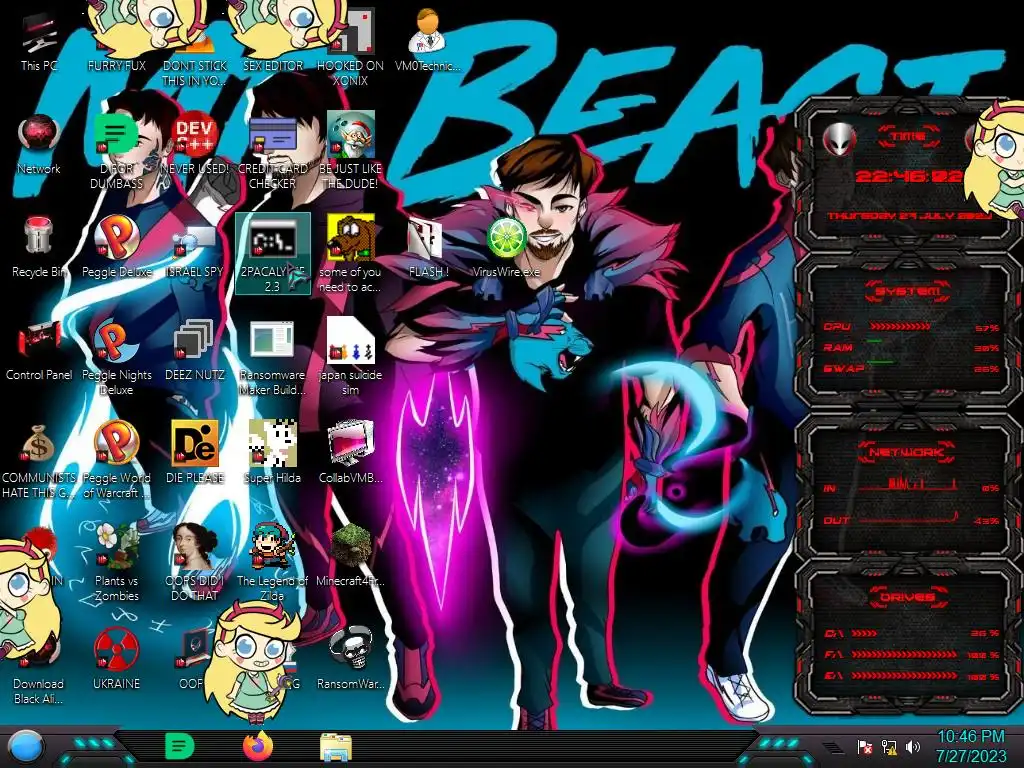
Task: Select the Recycle Bin icon
Action: (x=39, y=247)
